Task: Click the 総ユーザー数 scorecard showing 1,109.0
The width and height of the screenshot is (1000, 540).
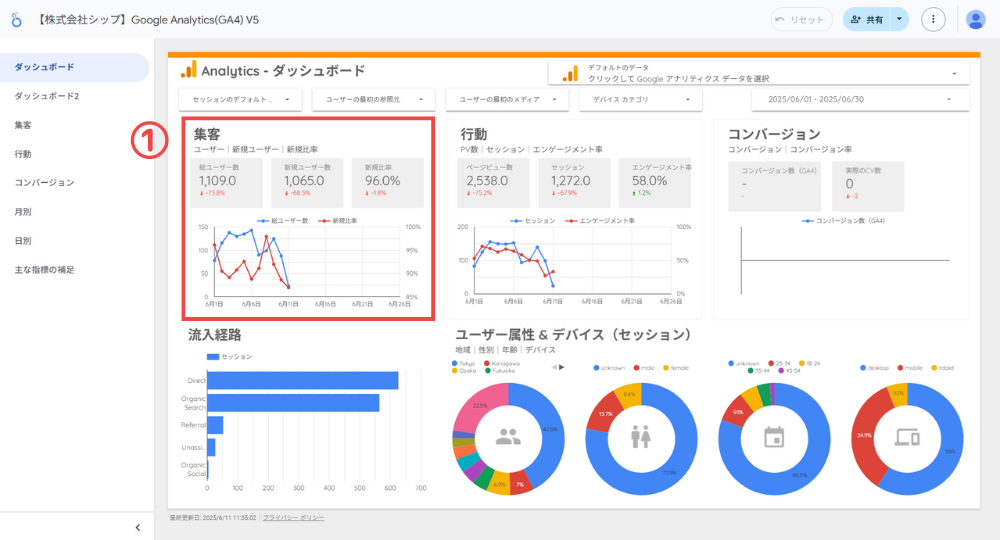Action: (x=226, y=182)
